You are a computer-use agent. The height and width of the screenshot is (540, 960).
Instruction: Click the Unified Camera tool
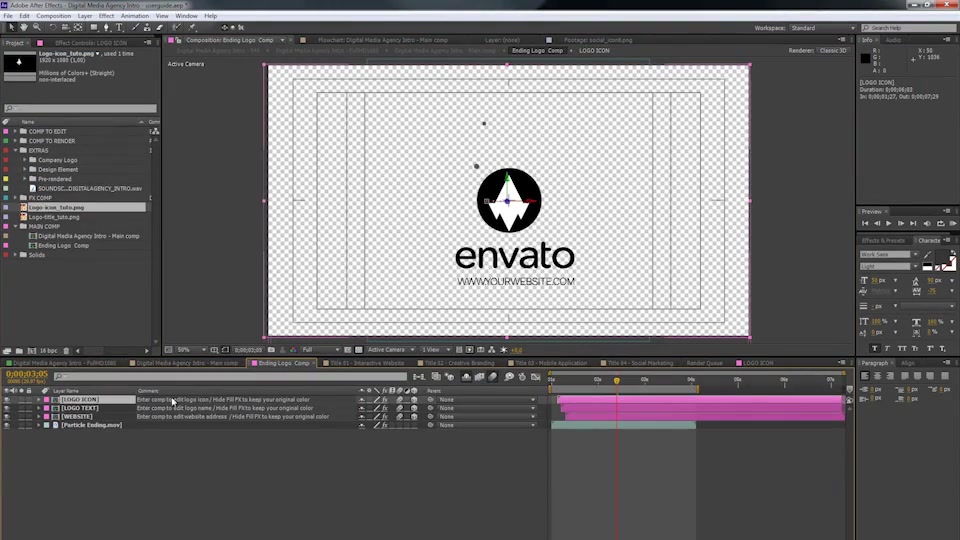point(65,28)
